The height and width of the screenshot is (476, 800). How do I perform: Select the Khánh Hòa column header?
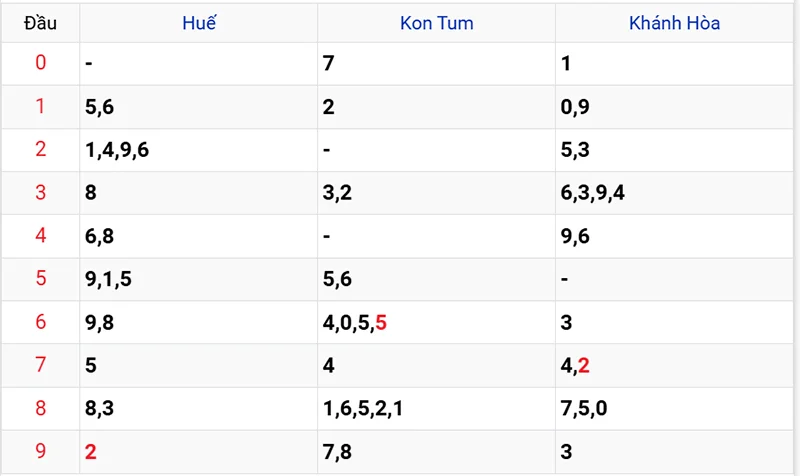pyautogui.click(x=674, y=24)
